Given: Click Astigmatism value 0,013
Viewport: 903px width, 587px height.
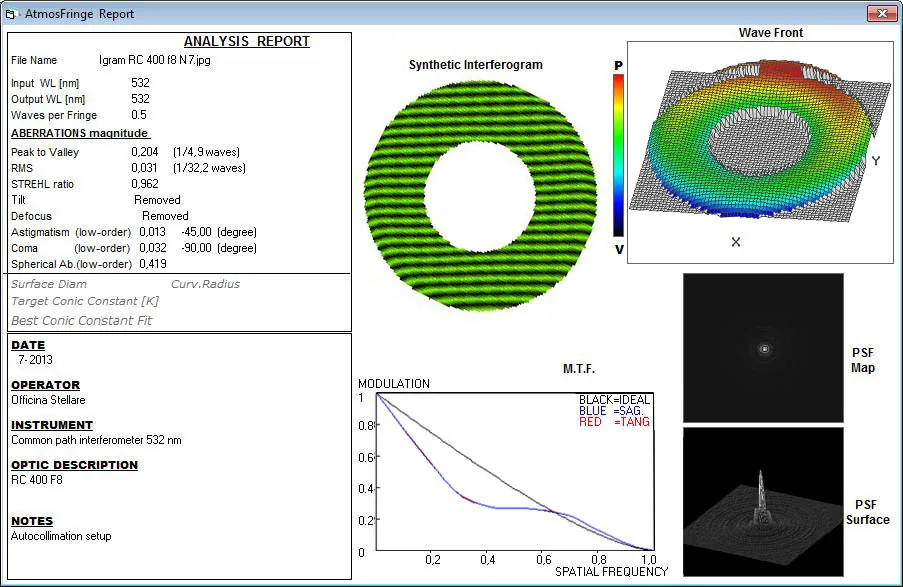Looking at the screenshot, I should (152, 232).
